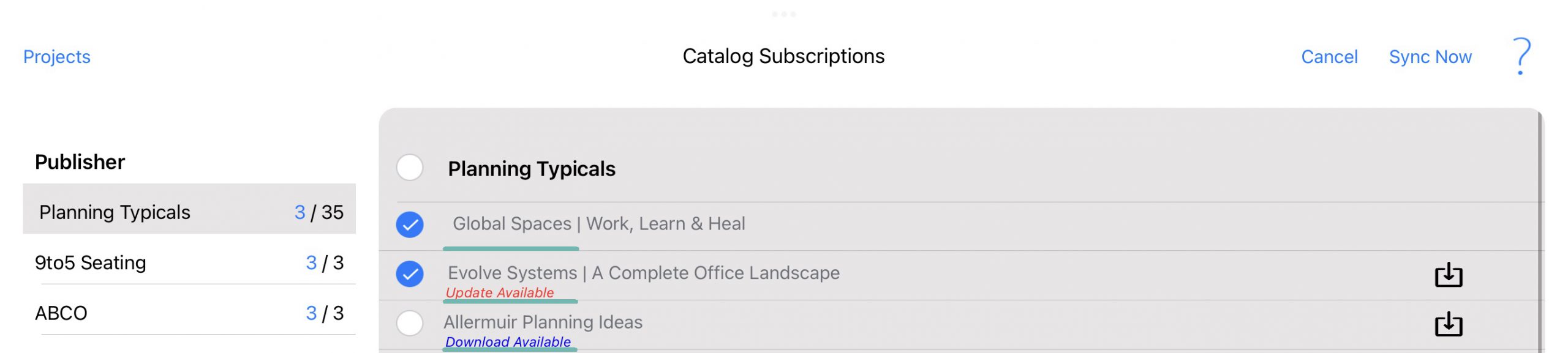
Task: Uncheck Global Spaces | Work, Learn & Heal
Action: 410,225
